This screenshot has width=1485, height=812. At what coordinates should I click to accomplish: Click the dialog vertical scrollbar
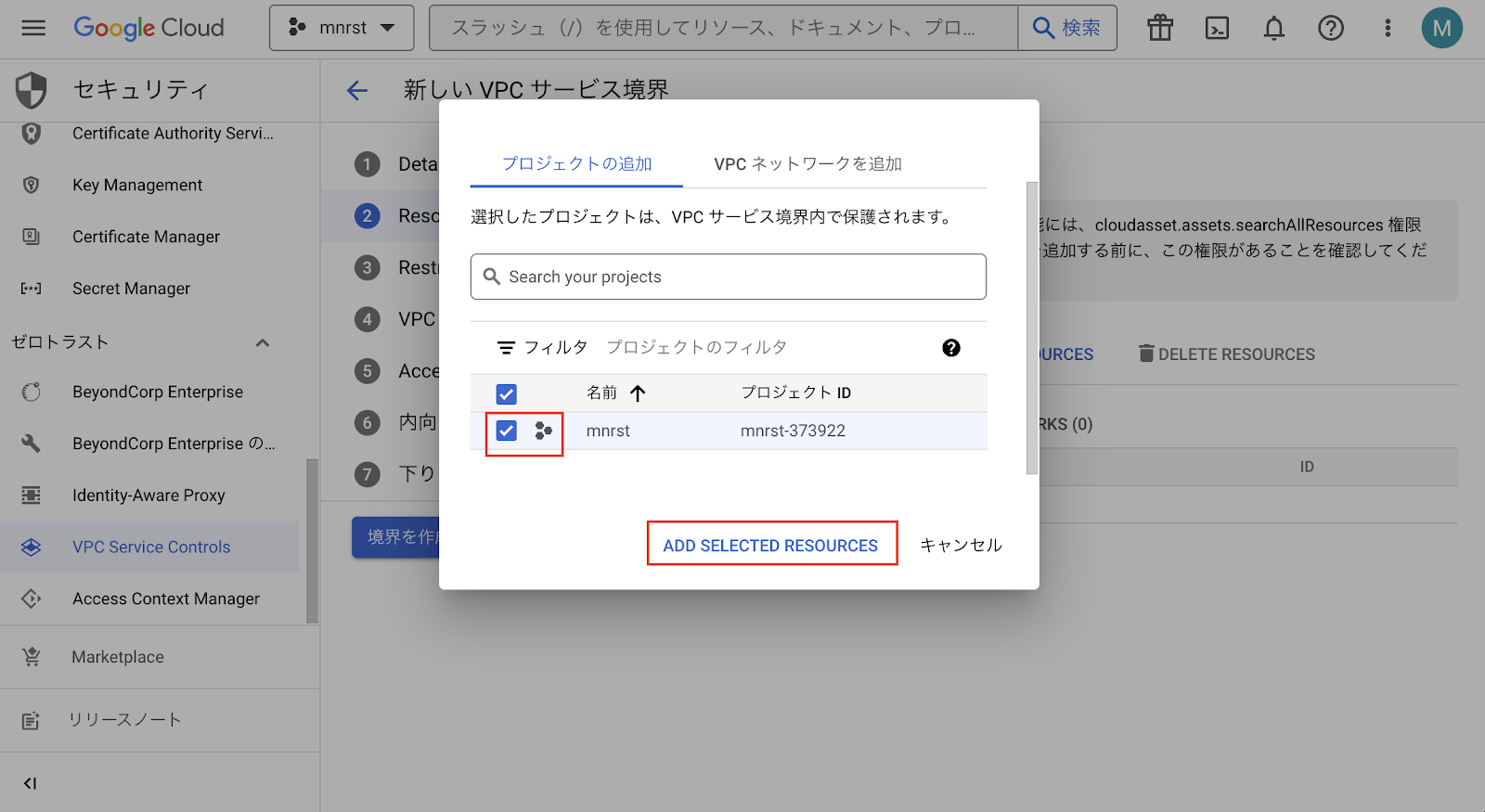[1032, 328]
